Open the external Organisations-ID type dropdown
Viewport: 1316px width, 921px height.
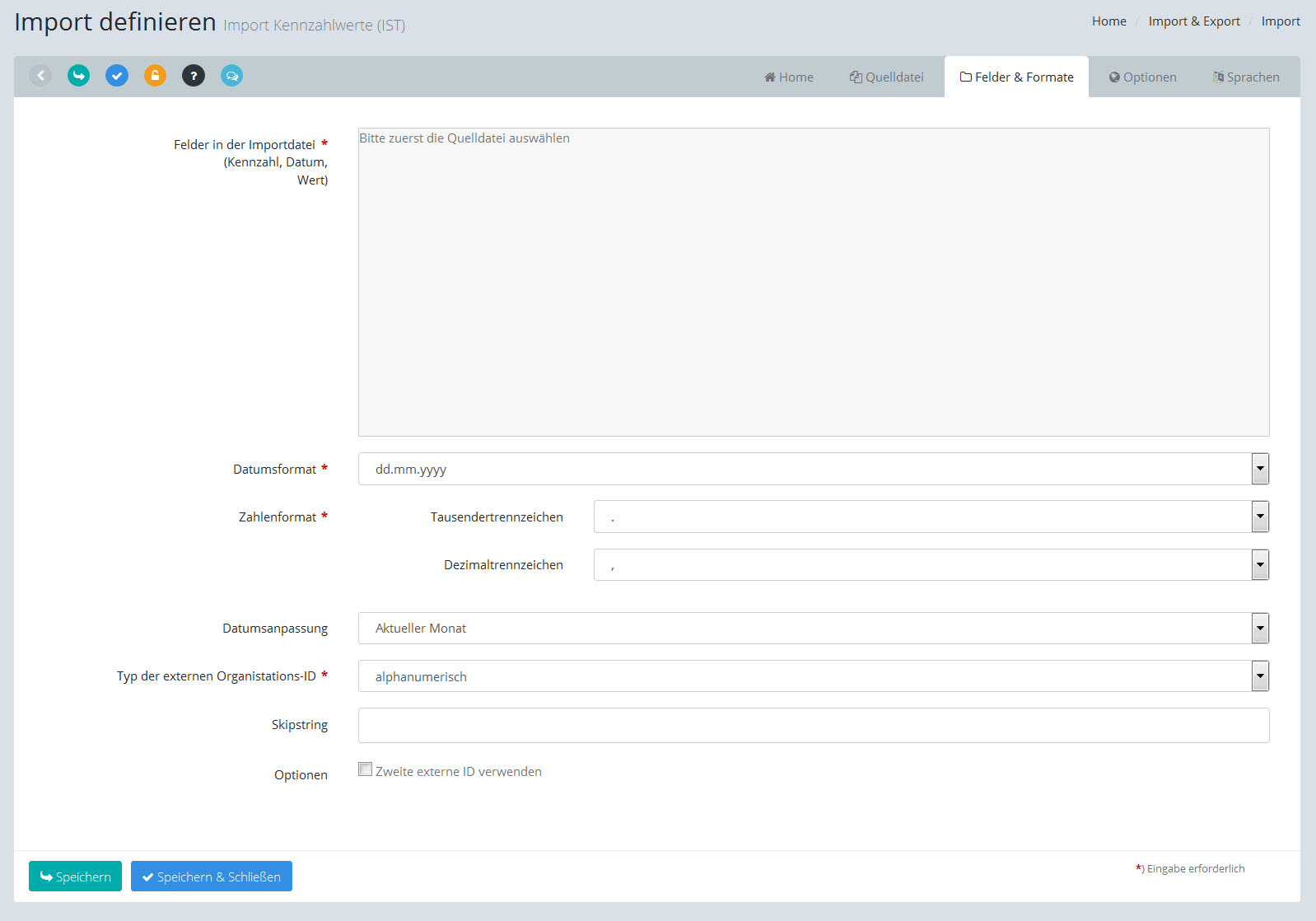coord(813,676)
